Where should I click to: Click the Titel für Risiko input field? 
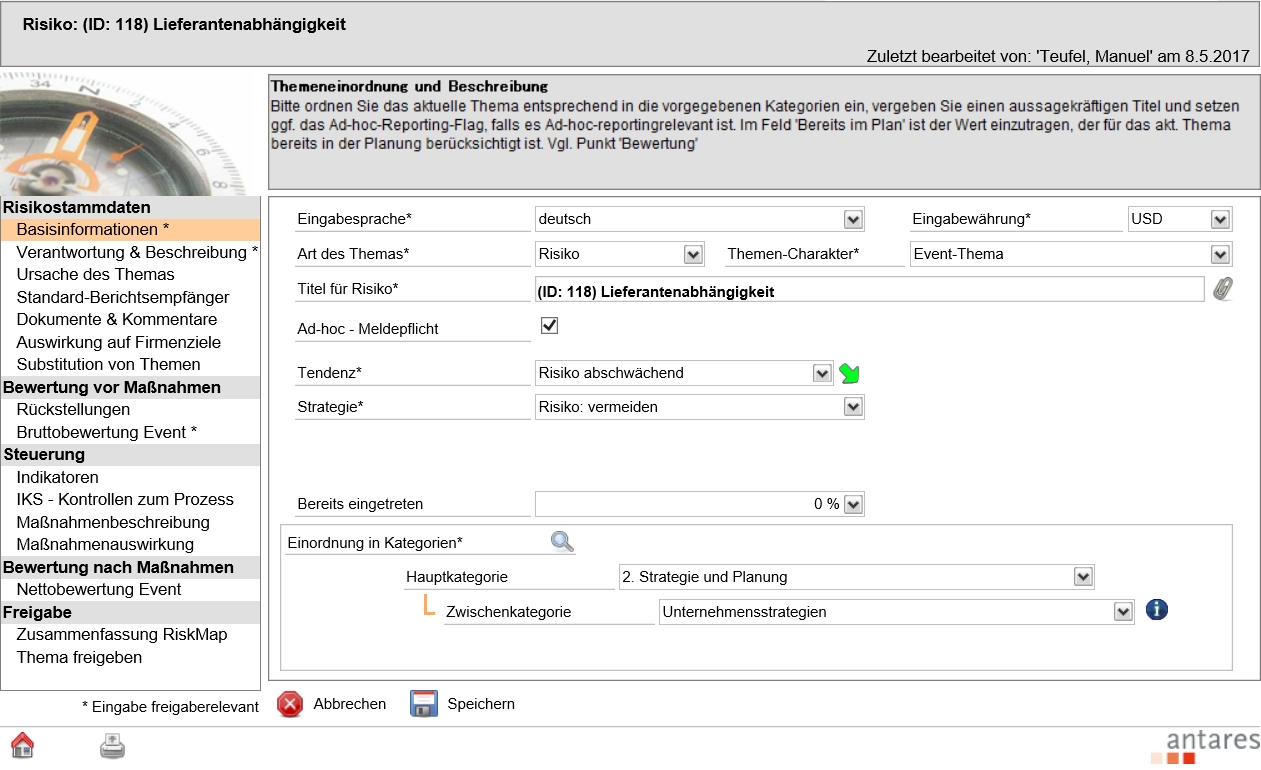[x=868, y=291]
